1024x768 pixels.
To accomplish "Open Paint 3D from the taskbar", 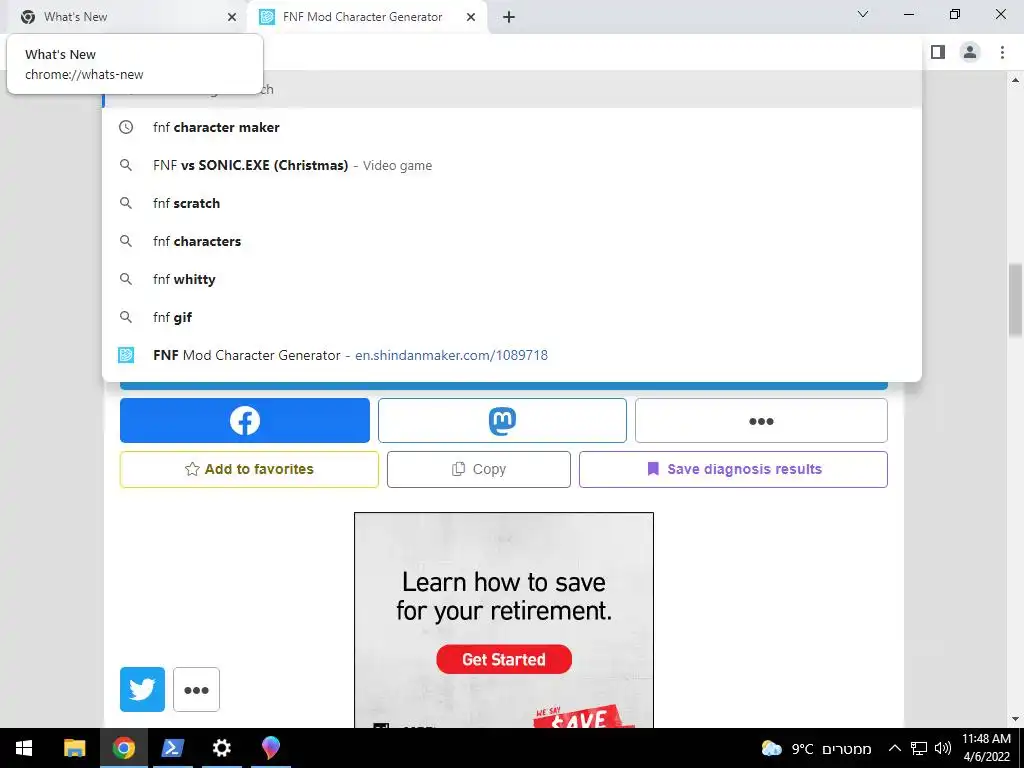I will [x=270, y=748].
